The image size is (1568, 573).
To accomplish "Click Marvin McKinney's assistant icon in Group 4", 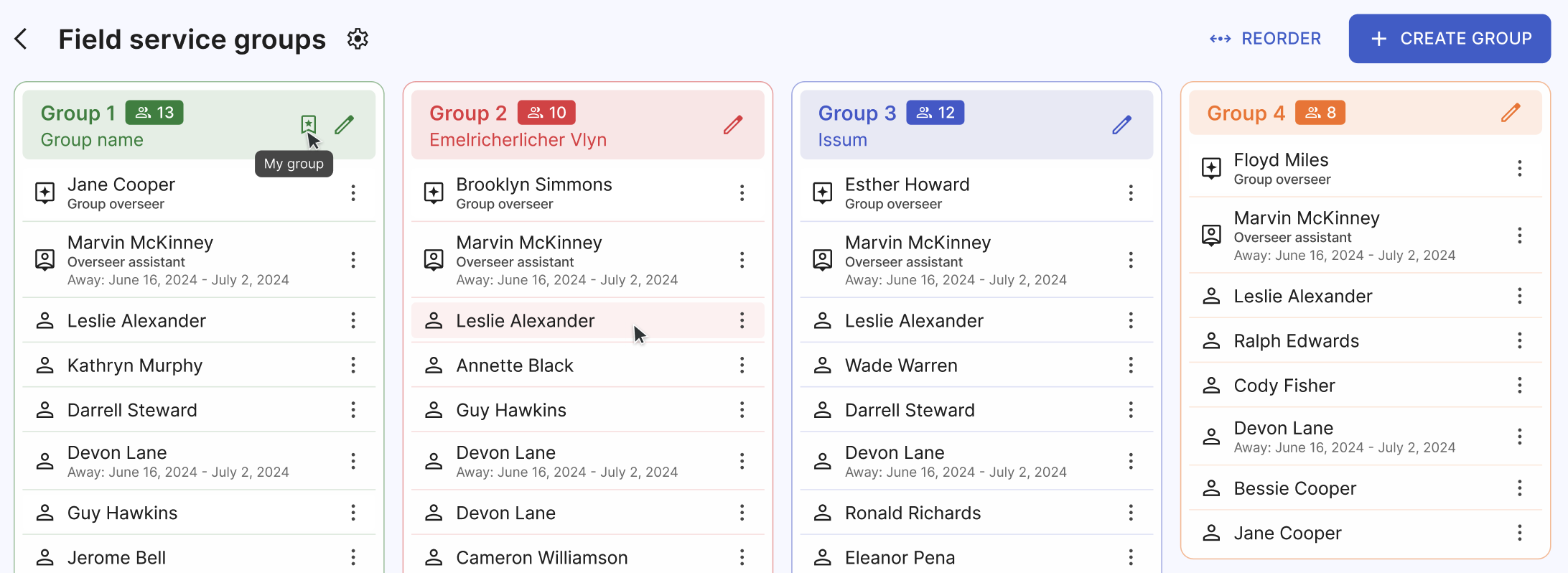I will point(1211,236).
